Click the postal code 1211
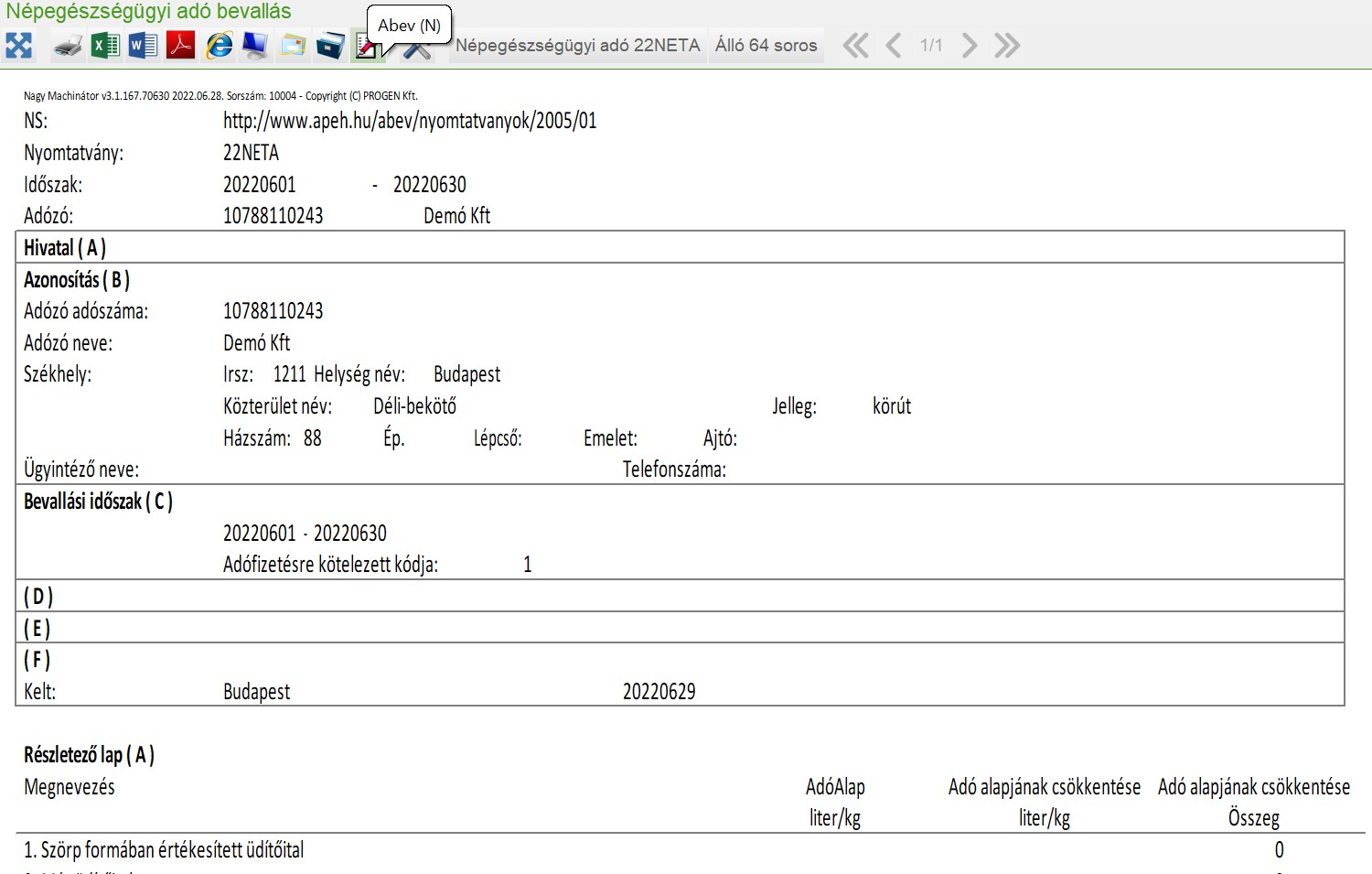1372x874 pixels. pyautogui.click(x=290, y=374)
